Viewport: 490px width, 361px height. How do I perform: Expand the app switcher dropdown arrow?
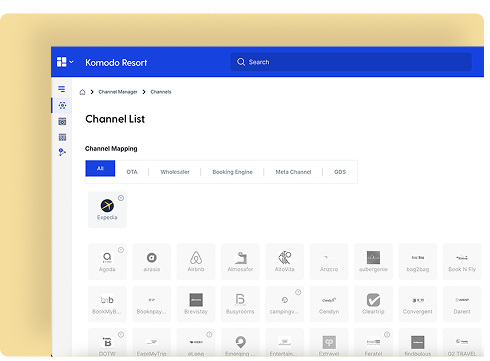point(71,62)
